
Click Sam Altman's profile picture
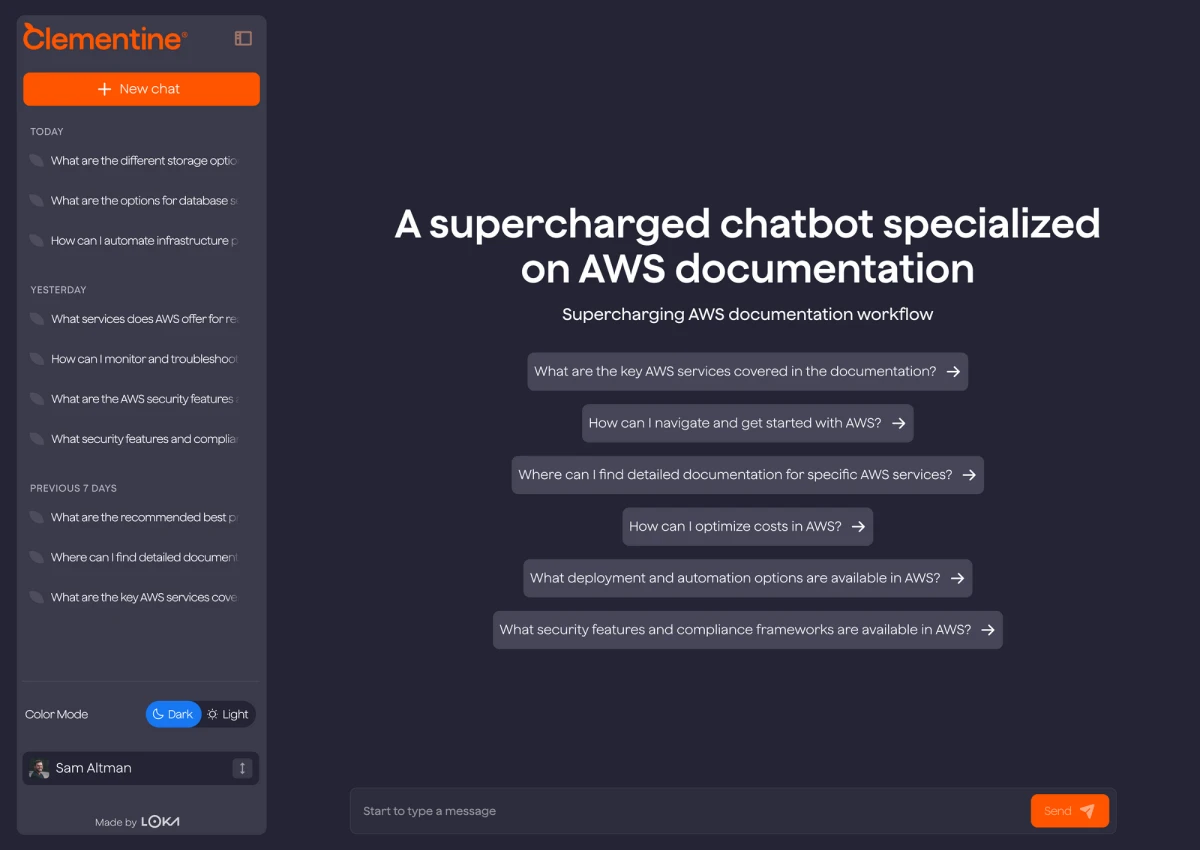[38, 768]
